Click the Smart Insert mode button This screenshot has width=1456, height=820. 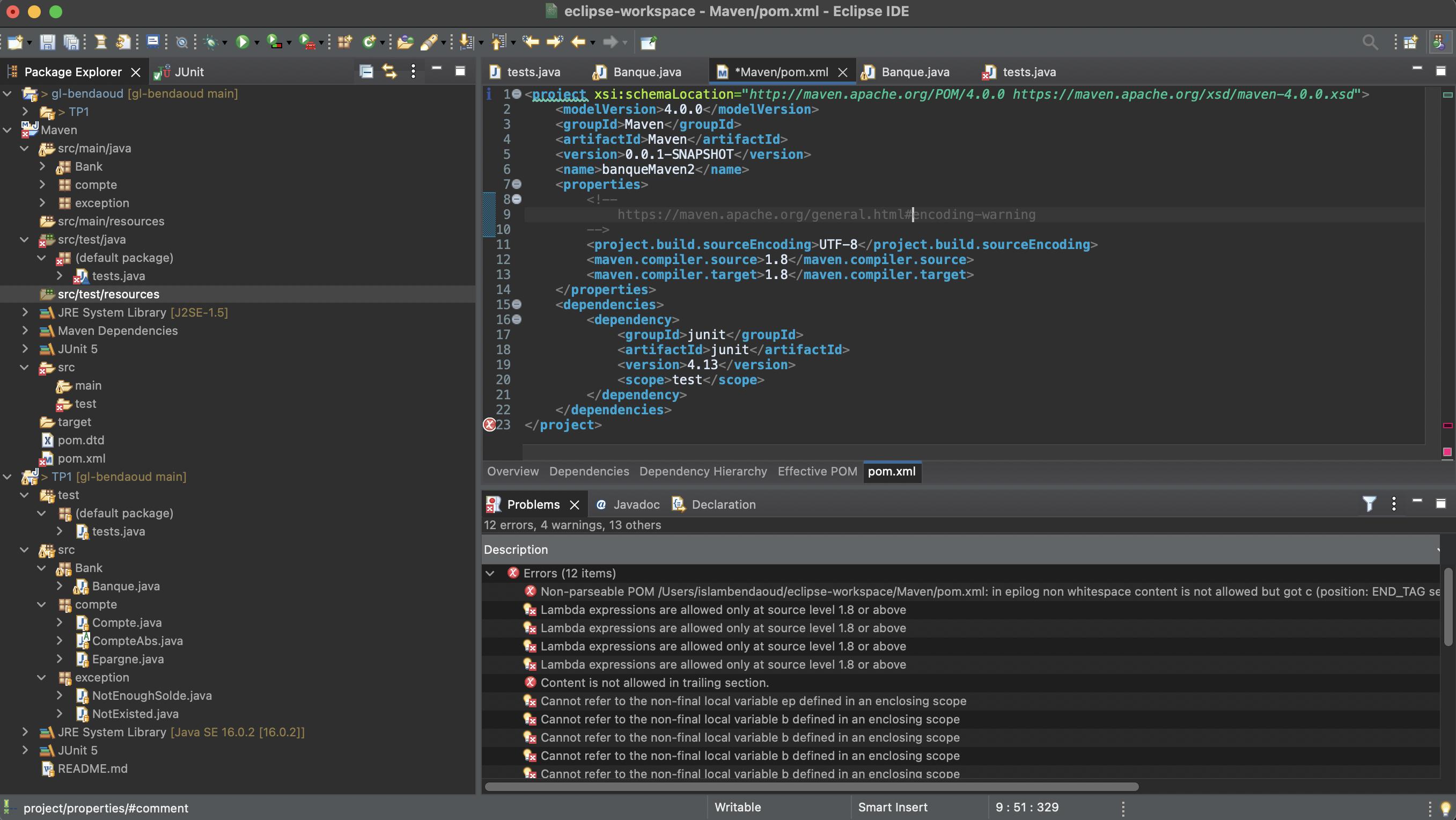point(893,807)
